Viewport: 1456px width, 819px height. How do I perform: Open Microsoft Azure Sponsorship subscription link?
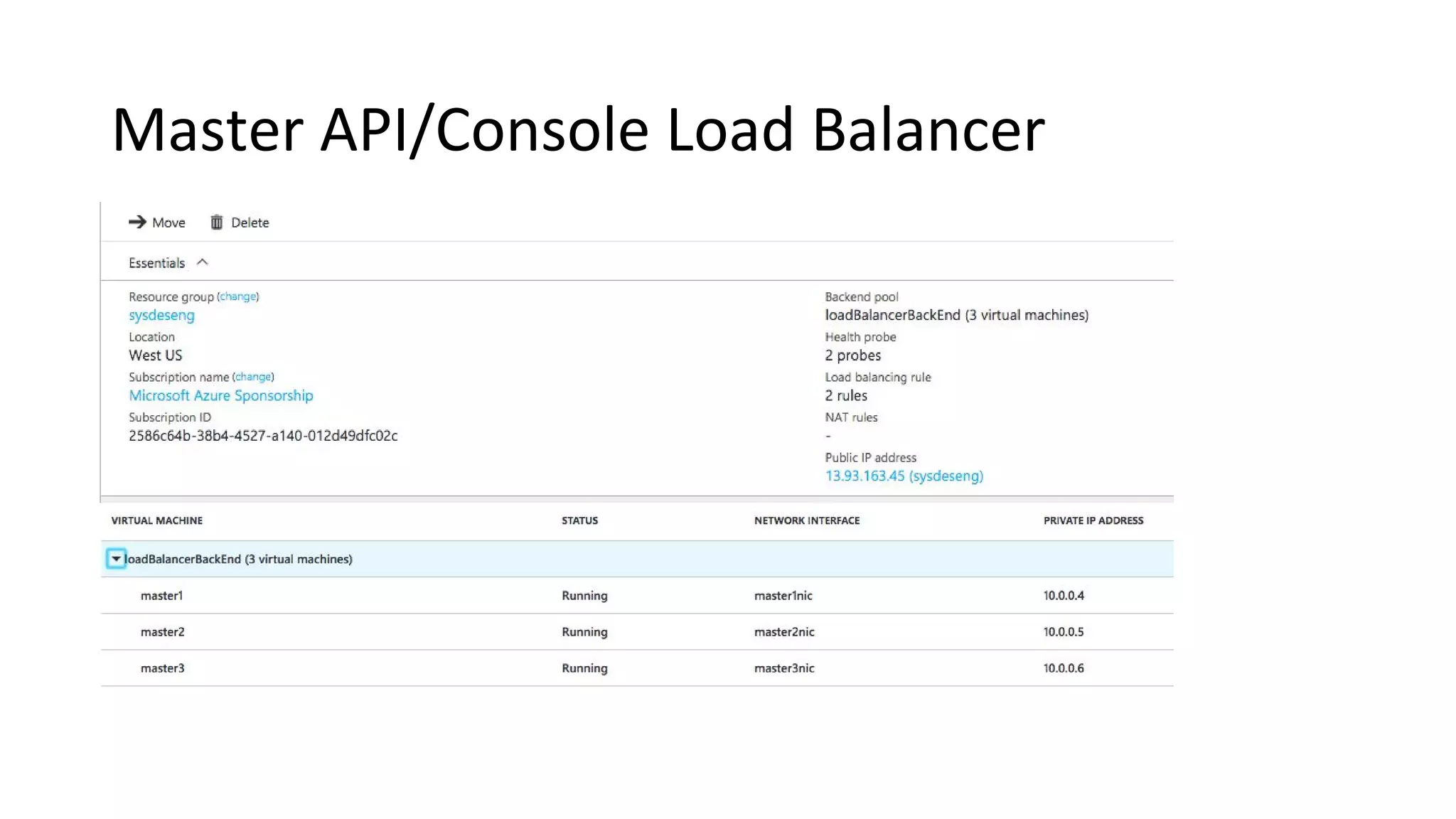click(221, 395)
